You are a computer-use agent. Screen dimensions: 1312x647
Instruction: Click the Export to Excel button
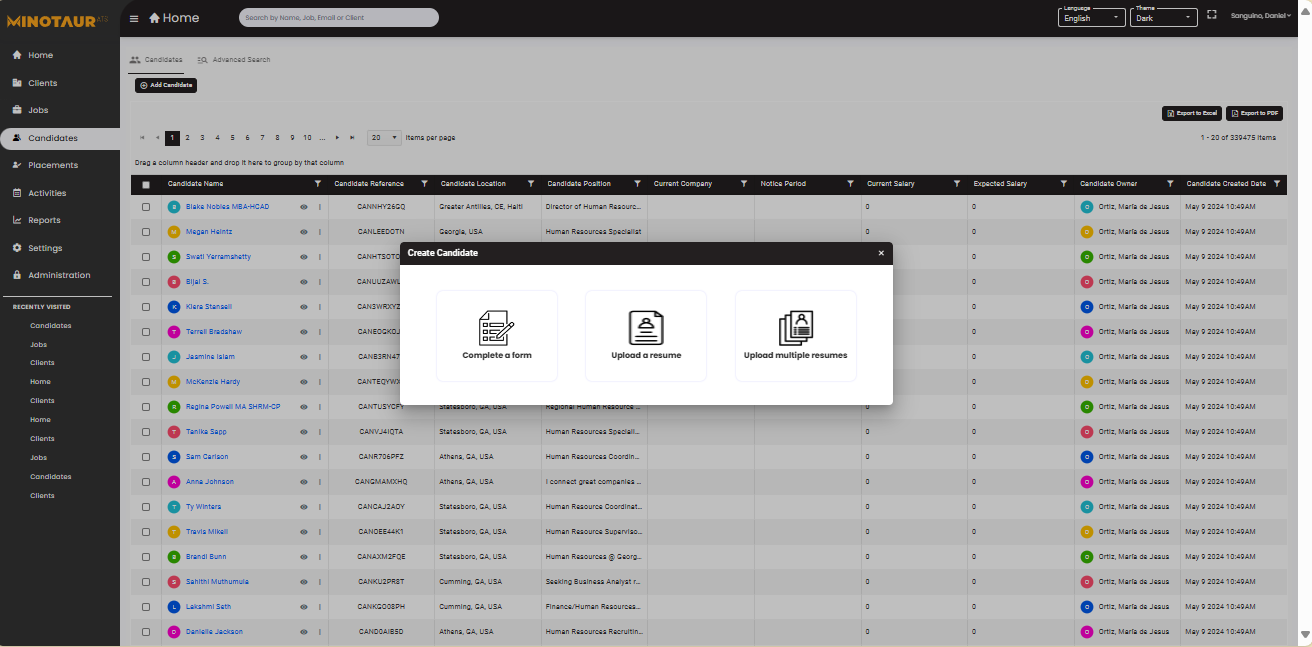point(1191,113)
